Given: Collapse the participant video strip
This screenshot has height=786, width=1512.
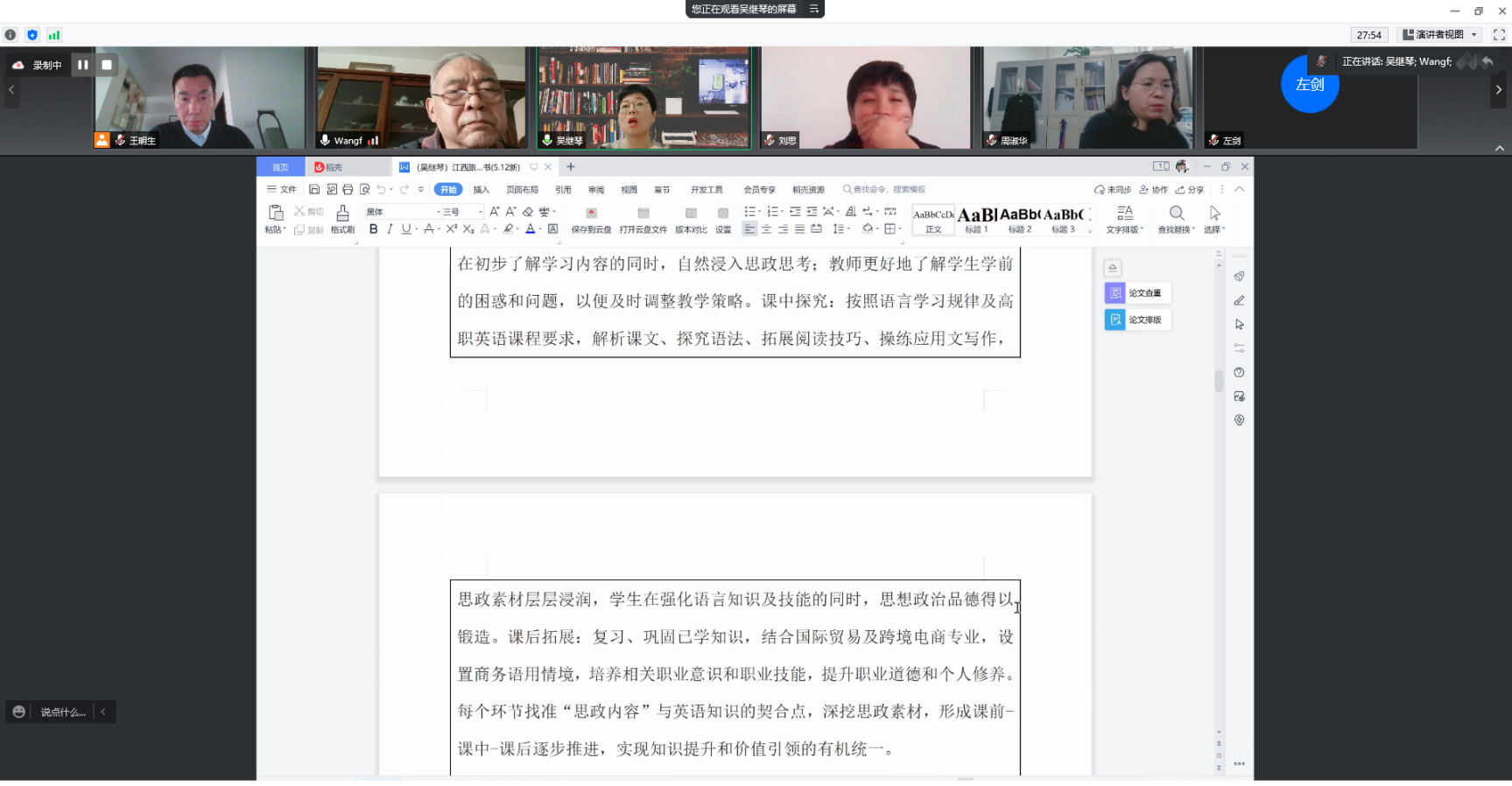Looking at the screenshot, I should (x=1499, y=149).
